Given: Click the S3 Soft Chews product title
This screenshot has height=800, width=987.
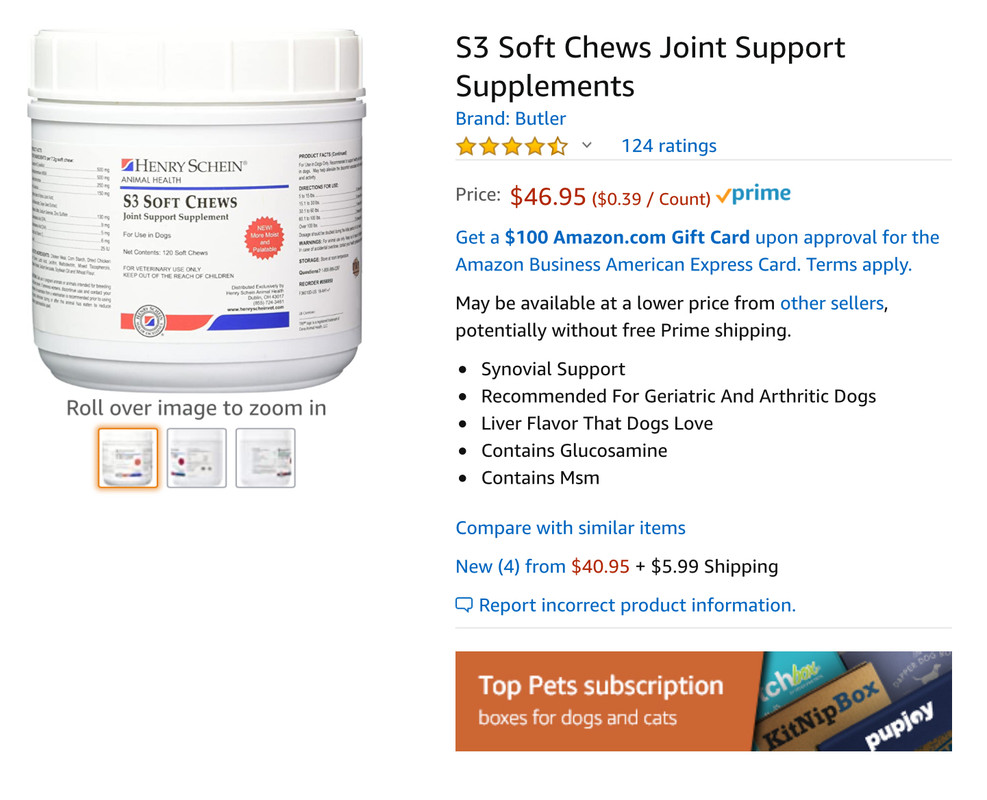Looking at the screenshot, I should click(650, 66).
